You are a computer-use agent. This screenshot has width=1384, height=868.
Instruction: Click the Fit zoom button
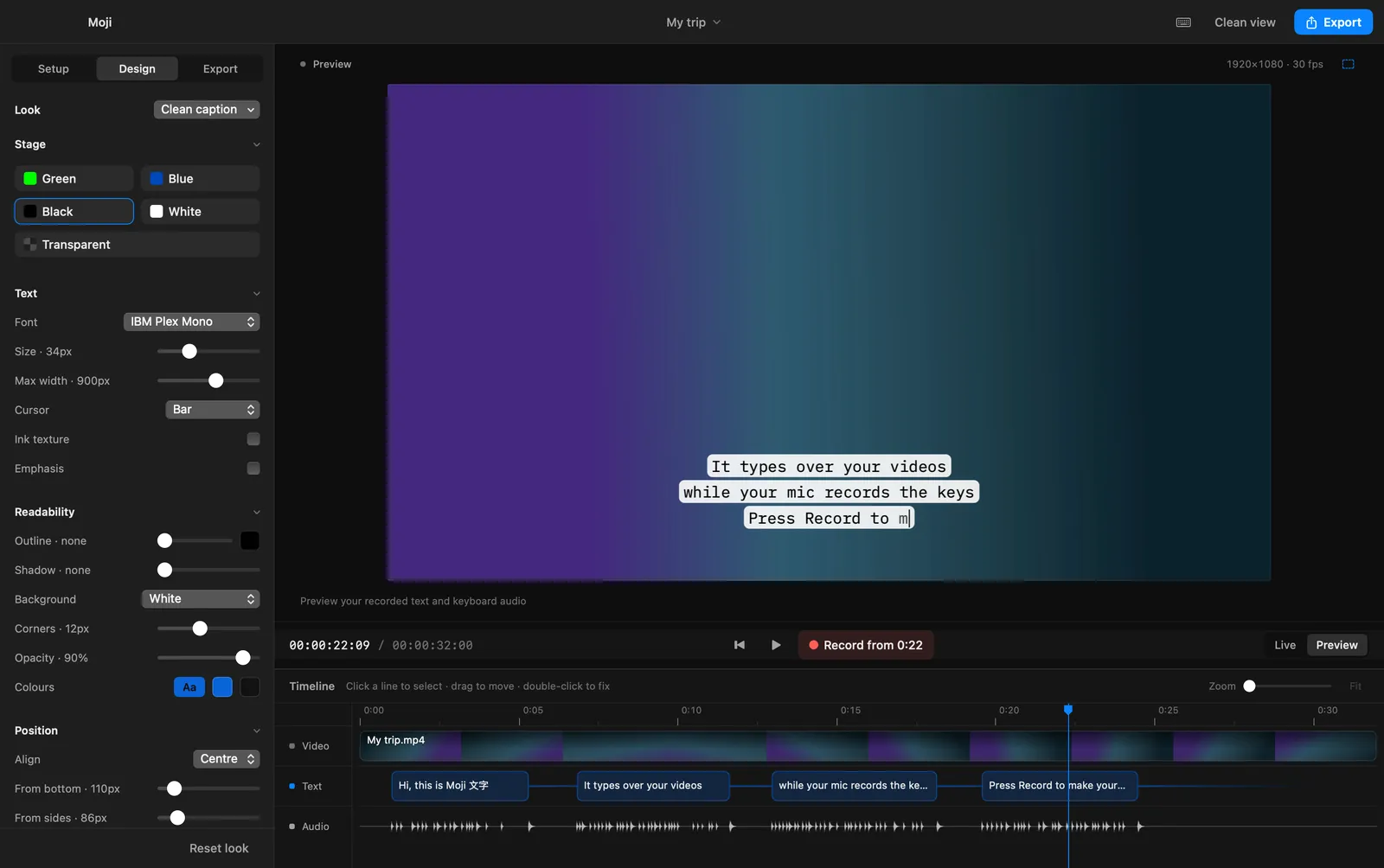1355,686
